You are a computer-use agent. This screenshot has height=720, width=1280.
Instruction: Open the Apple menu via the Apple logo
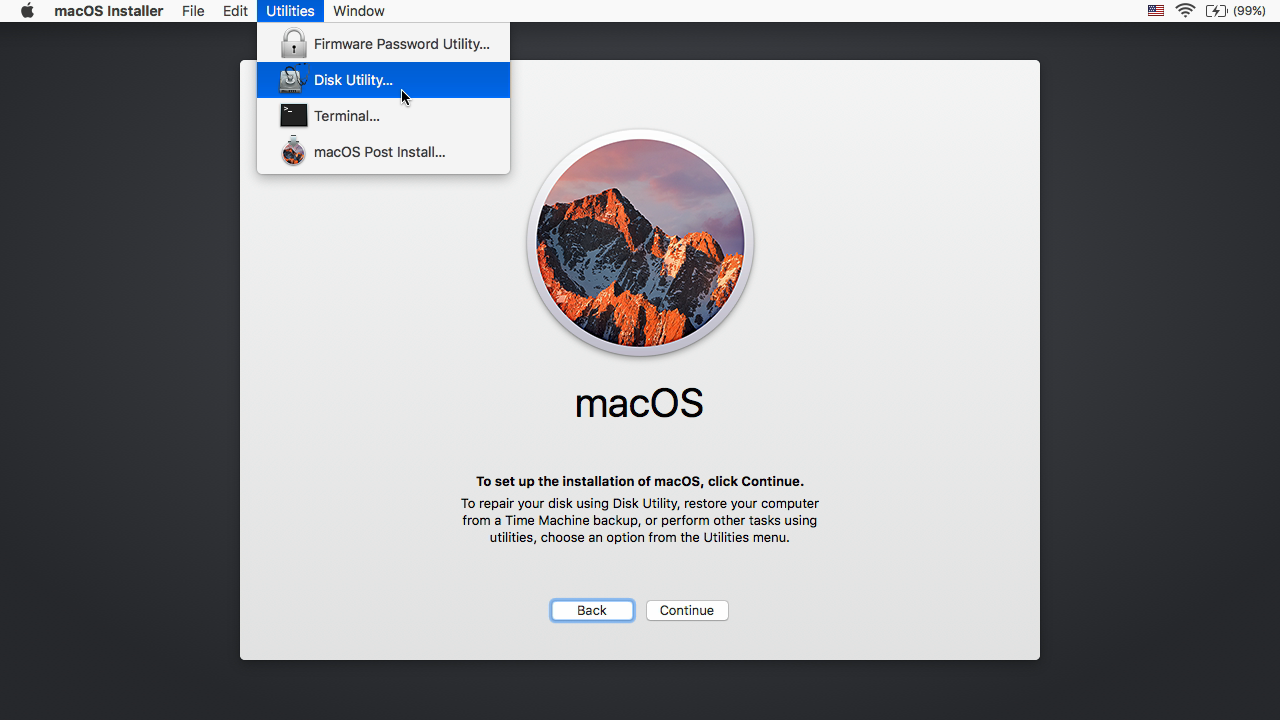(x=25, y=11)
